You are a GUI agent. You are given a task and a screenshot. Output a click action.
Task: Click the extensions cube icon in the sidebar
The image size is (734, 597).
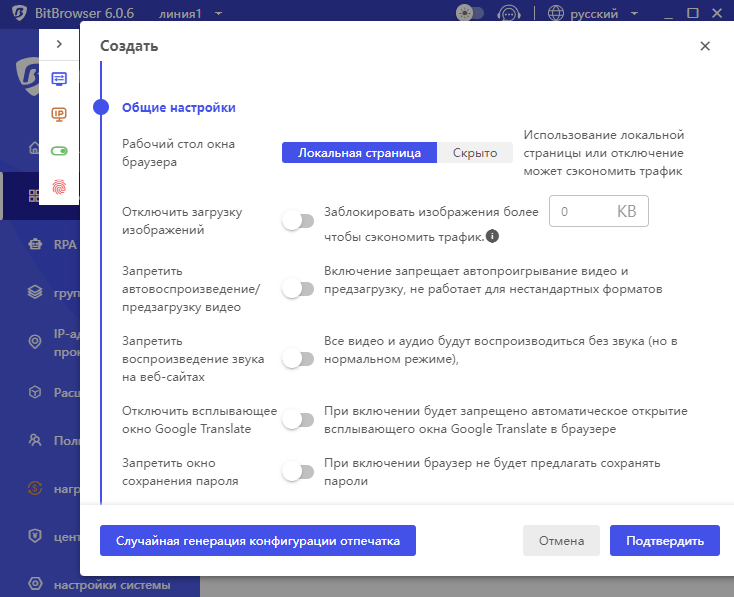pyautogui.click(x=35, y=392)
